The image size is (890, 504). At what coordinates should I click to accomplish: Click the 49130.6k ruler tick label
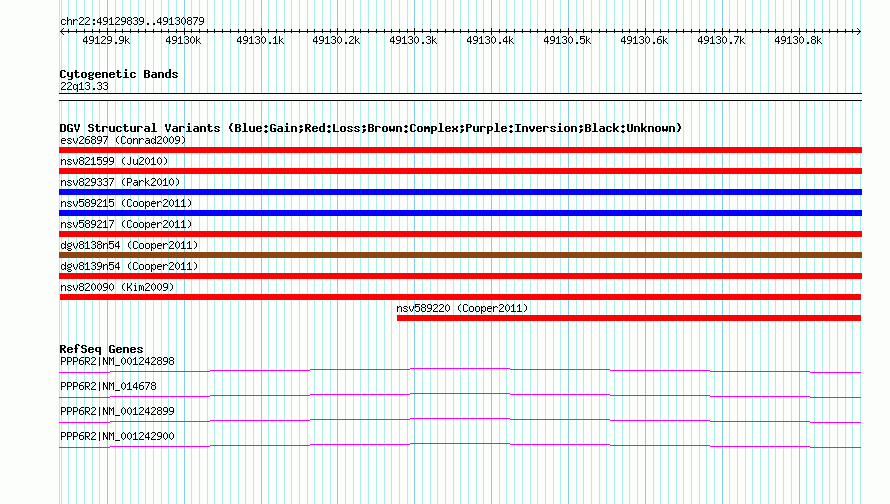pos(644,40)
